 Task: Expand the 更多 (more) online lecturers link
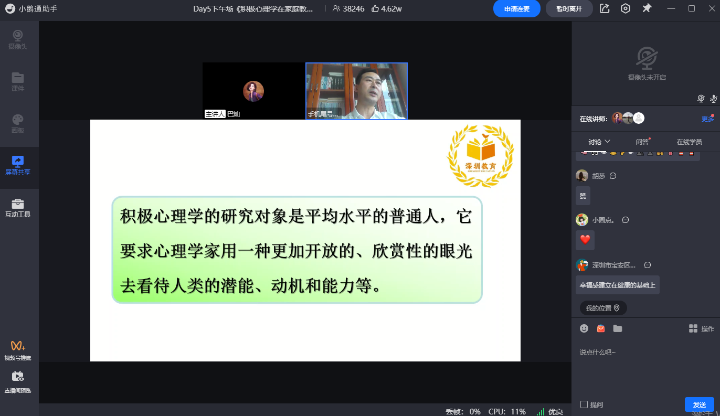(x=707, y=118)
